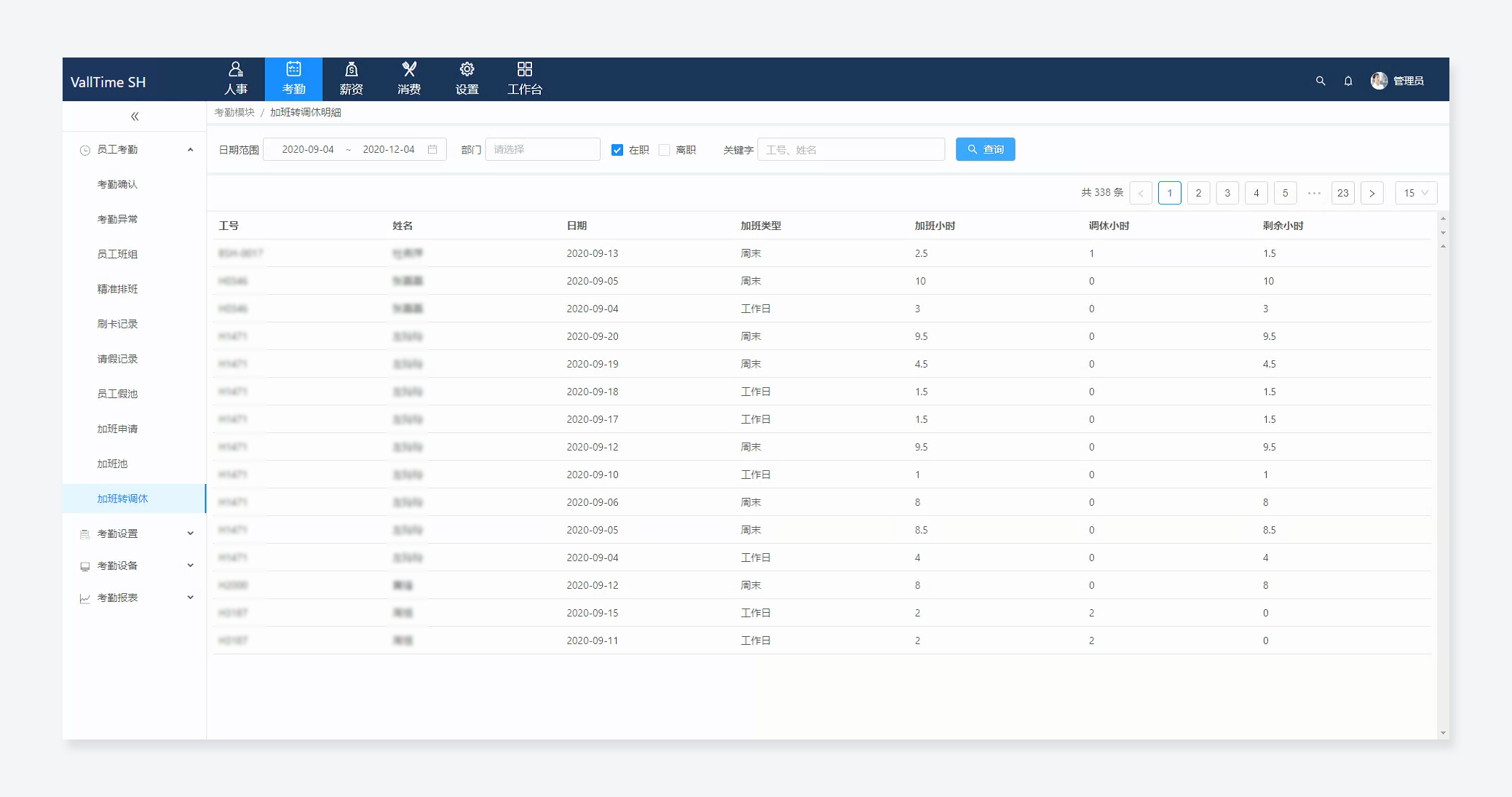Open the date range calendar icon
This screenshot has height=797, width=1512.
(x=432, y=149)
